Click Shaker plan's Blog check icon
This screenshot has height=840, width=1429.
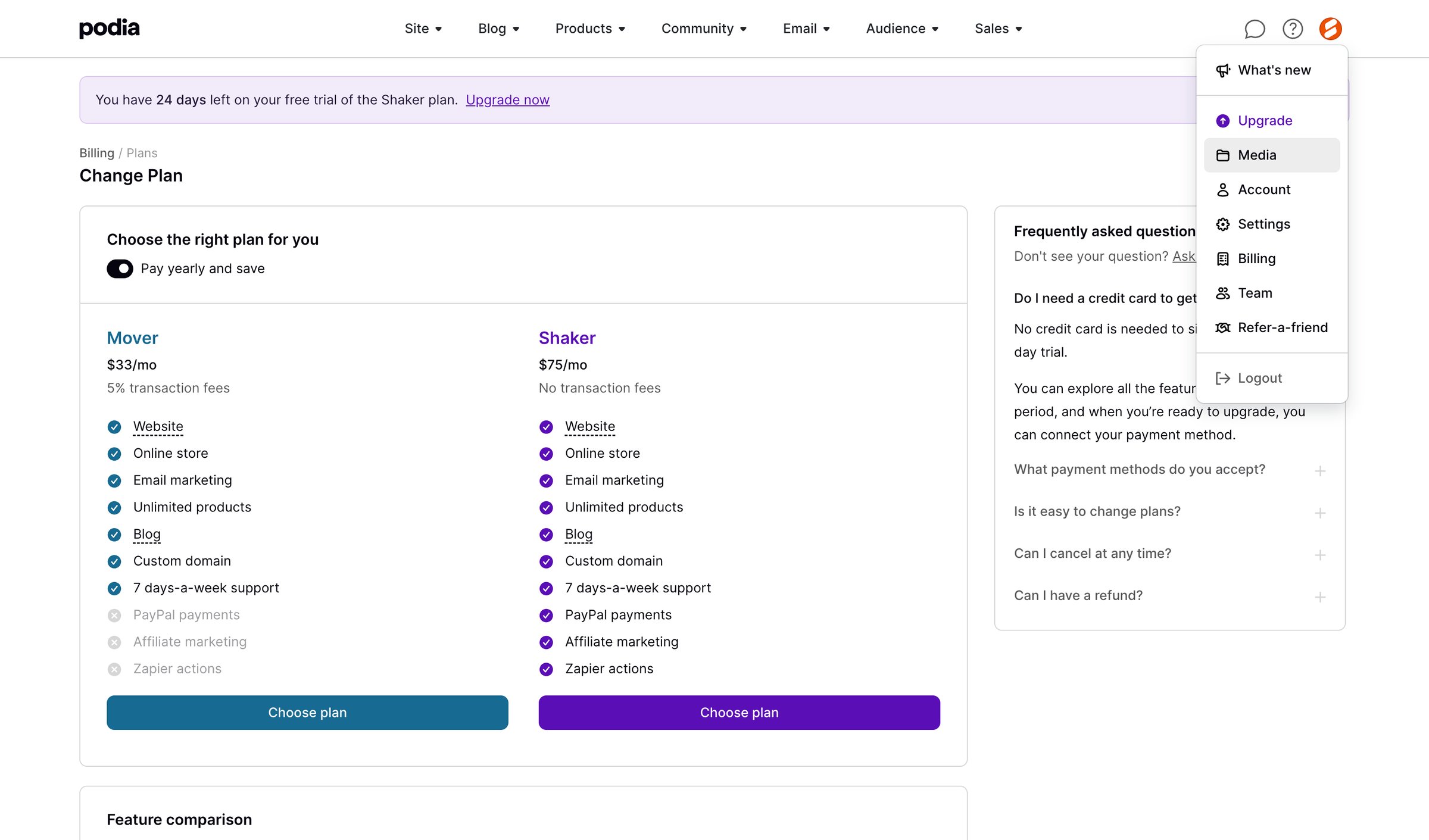coord(546,535)
